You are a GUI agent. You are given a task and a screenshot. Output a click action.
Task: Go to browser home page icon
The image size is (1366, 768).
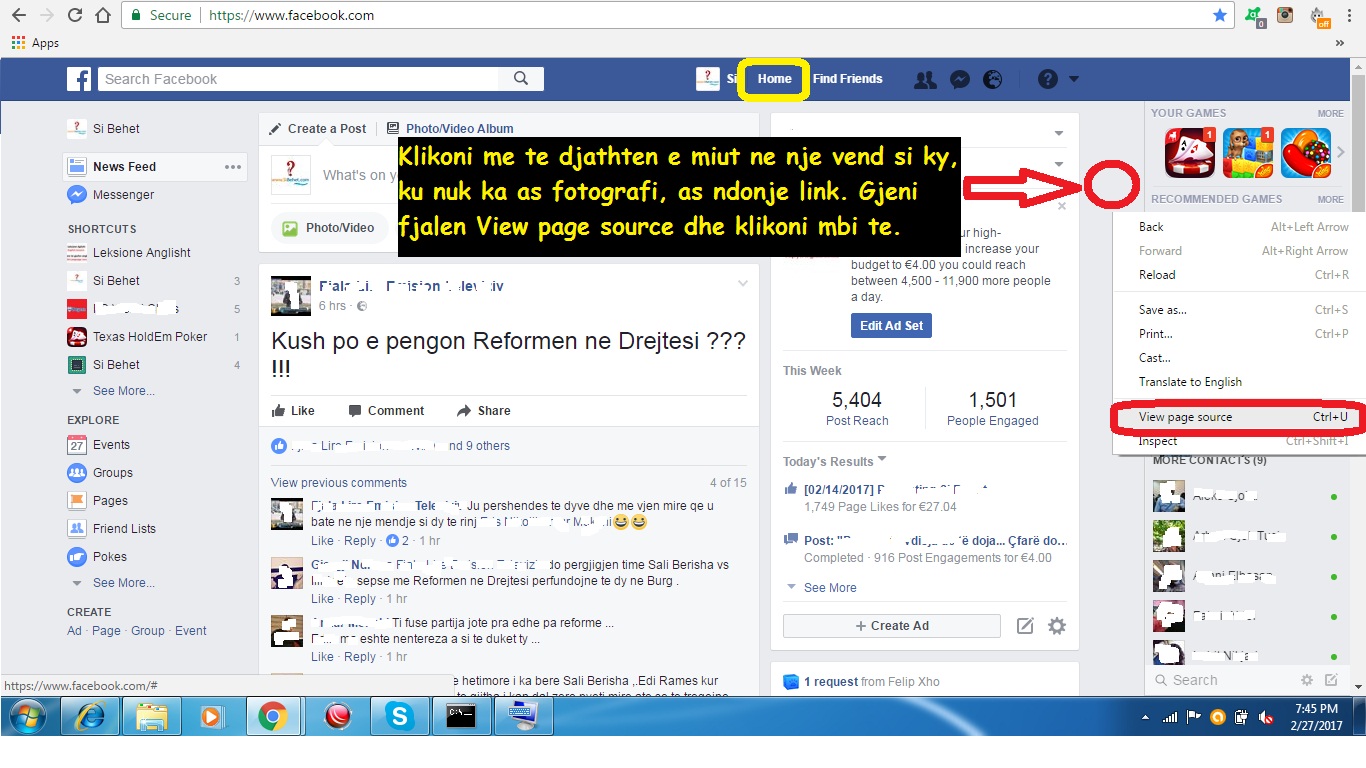pyautogui.click(x=103, y=15)
